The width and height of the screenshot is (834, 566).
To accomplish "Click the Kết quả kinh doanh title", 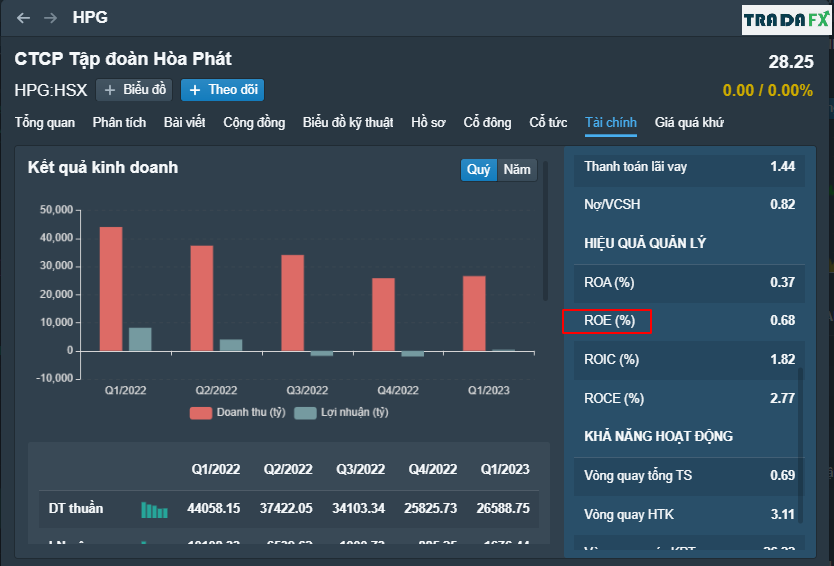I will click(103, 168).
